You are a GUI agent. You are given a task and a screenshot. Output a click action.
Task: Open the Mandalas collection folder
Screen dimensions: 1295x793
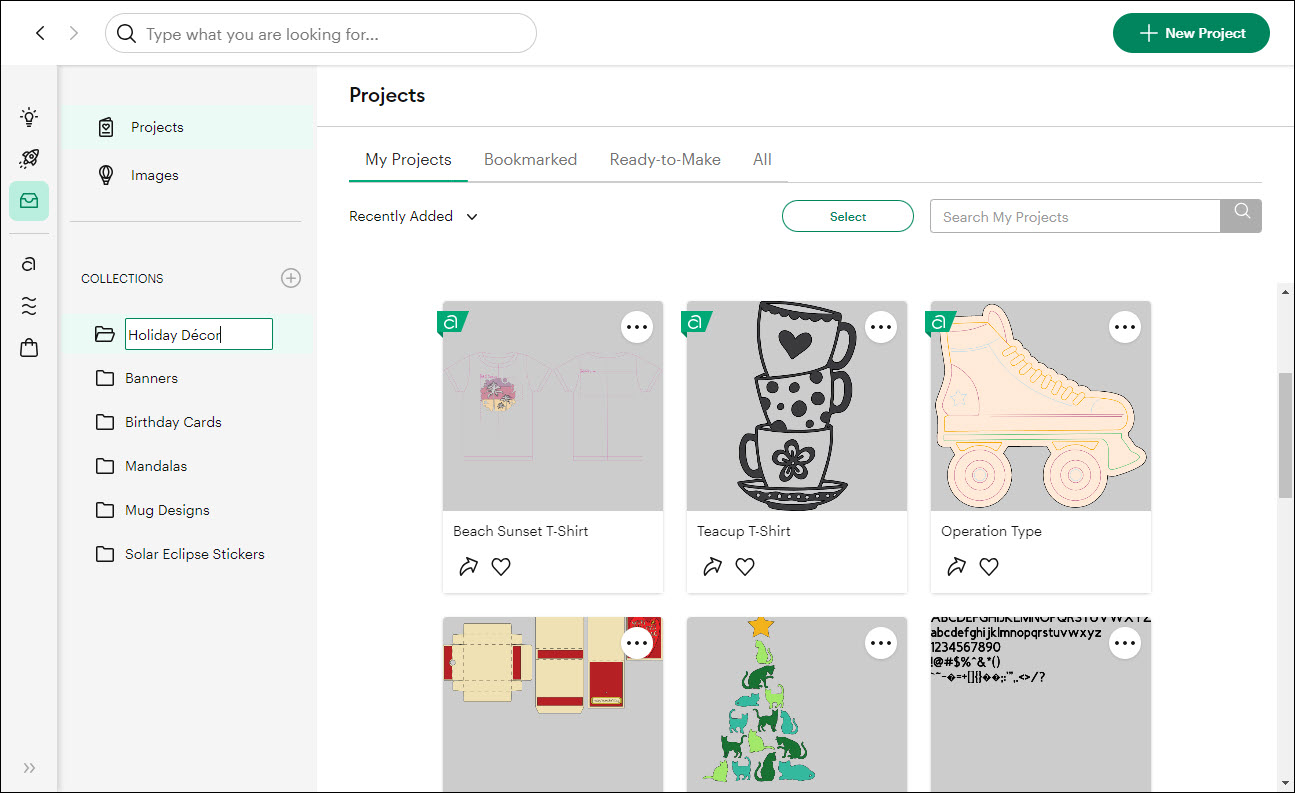(x=155, y=466)
